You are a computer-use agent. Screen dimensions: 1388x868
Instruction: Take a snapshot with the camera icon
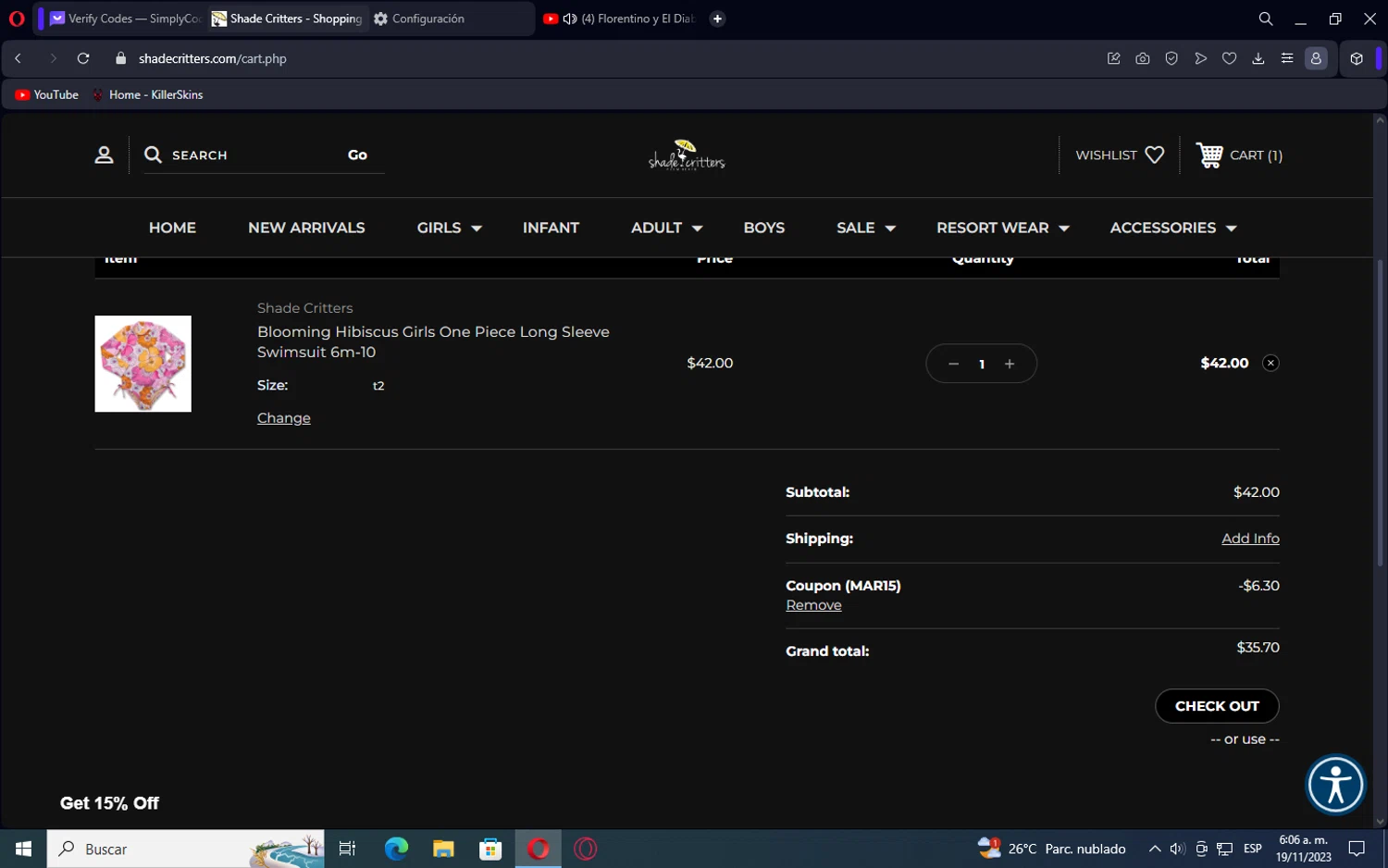1143,58
